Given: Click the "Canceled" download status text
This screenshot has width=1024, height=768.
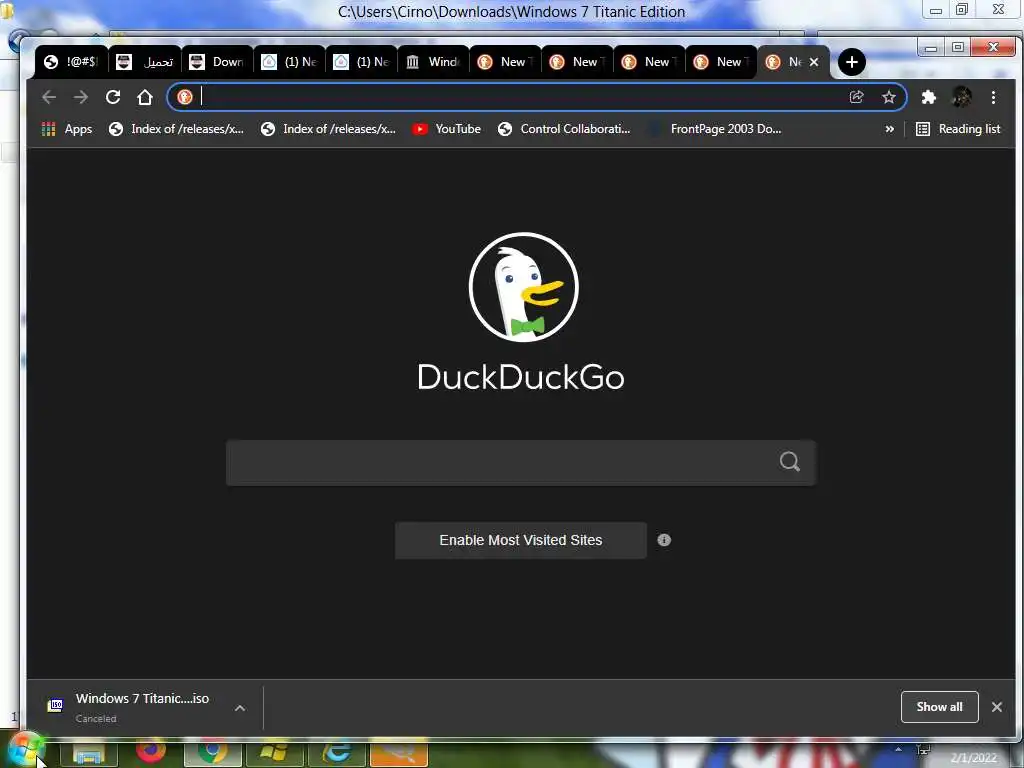Looking at the screenshot, I should (96, 718).
